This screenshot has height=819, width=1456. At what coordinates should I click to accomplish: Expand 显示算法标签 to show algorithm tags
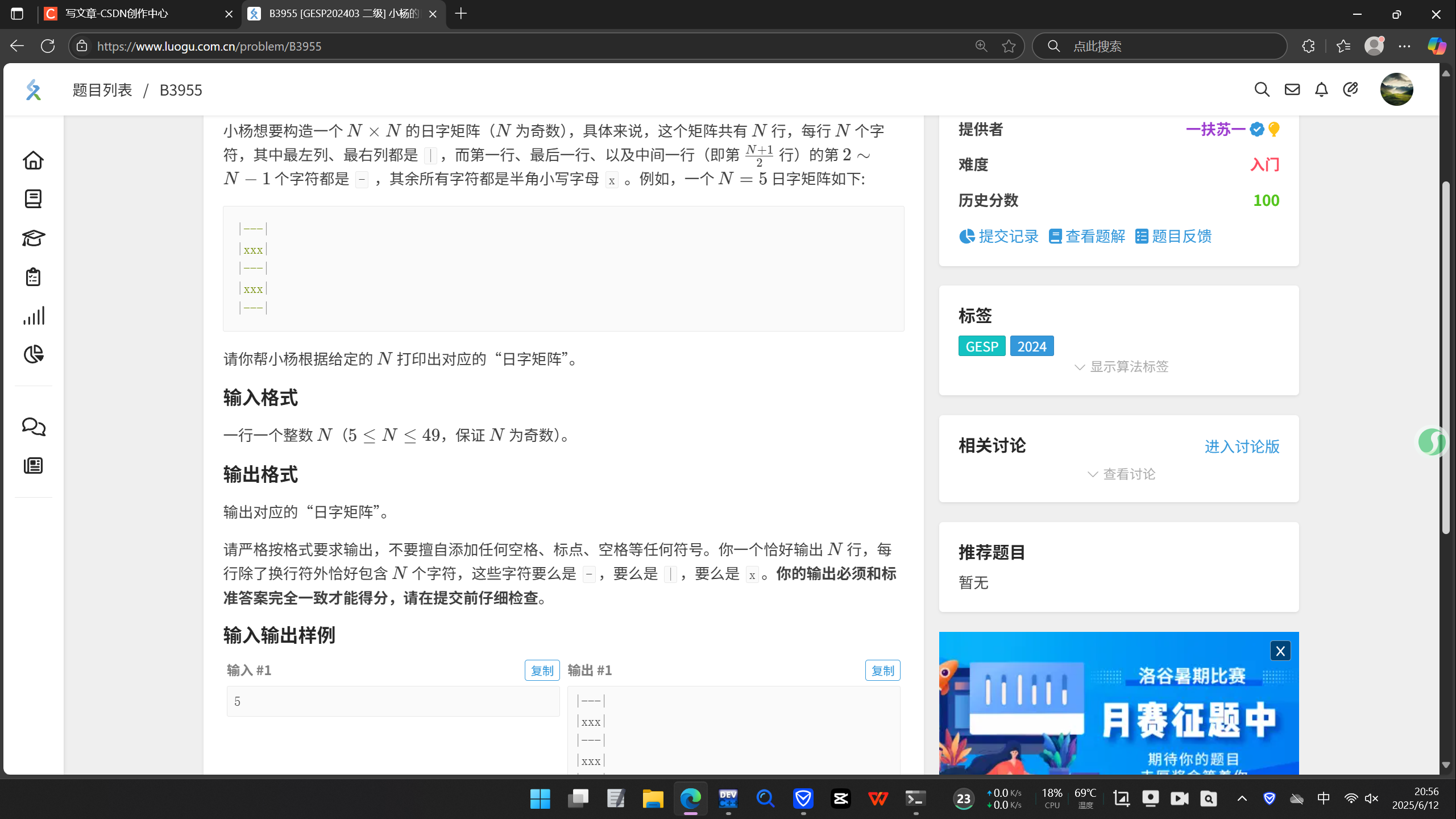click(x=1121, y=367)
